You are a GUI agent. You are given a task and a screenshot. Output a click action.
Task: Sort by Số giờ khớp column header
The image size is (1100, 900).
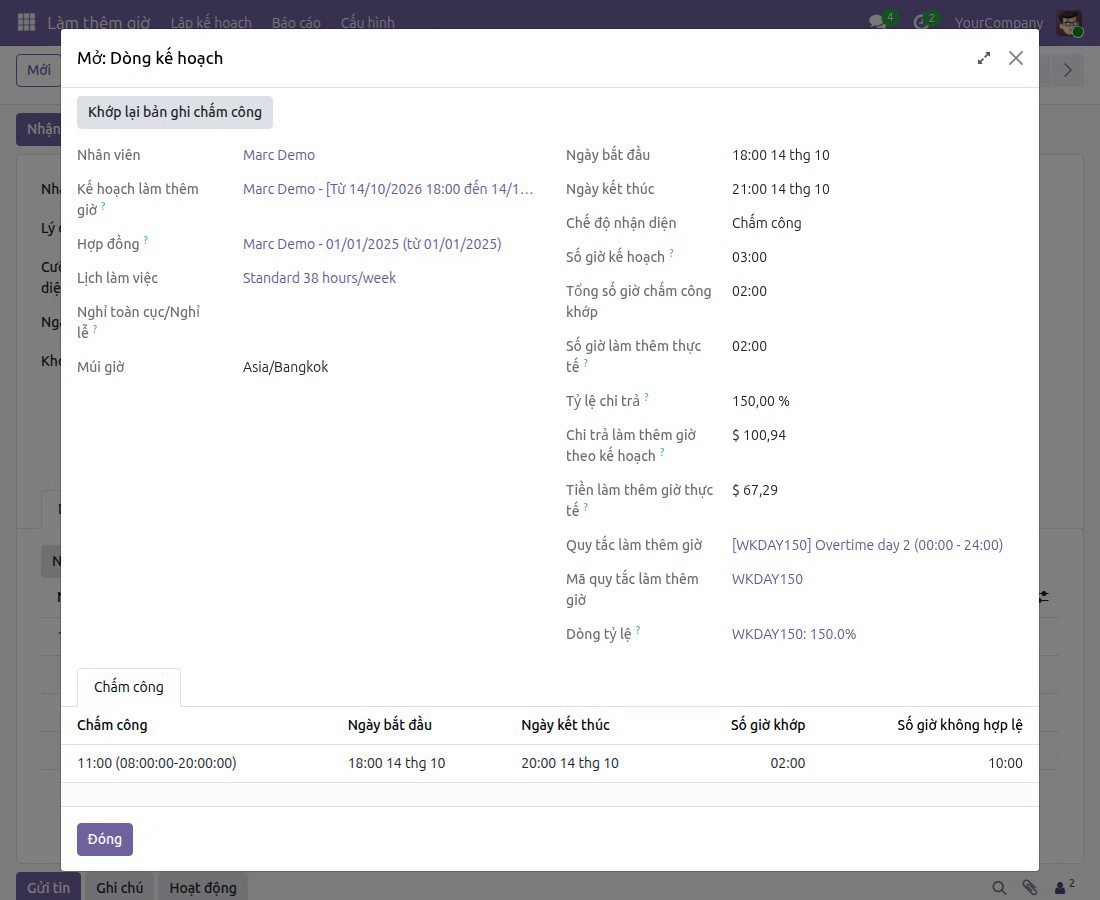[767, 725]
